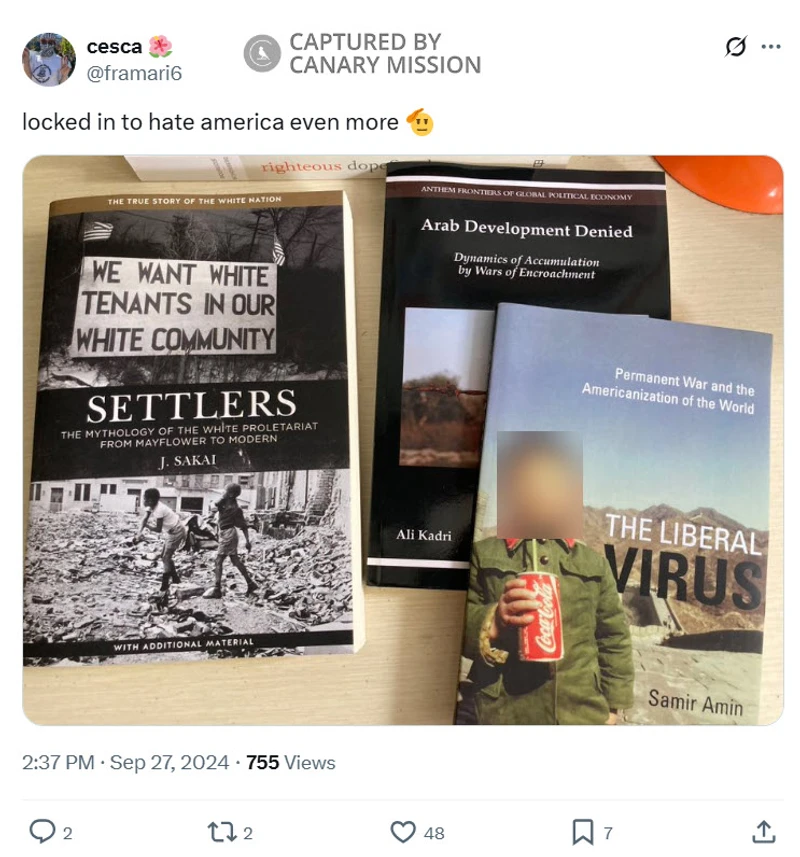The height and width of the screenshot is (857, 800).
Task: Click the 2:37 PM Sep 27, 2024 timestamp
Action: [125, 762]
